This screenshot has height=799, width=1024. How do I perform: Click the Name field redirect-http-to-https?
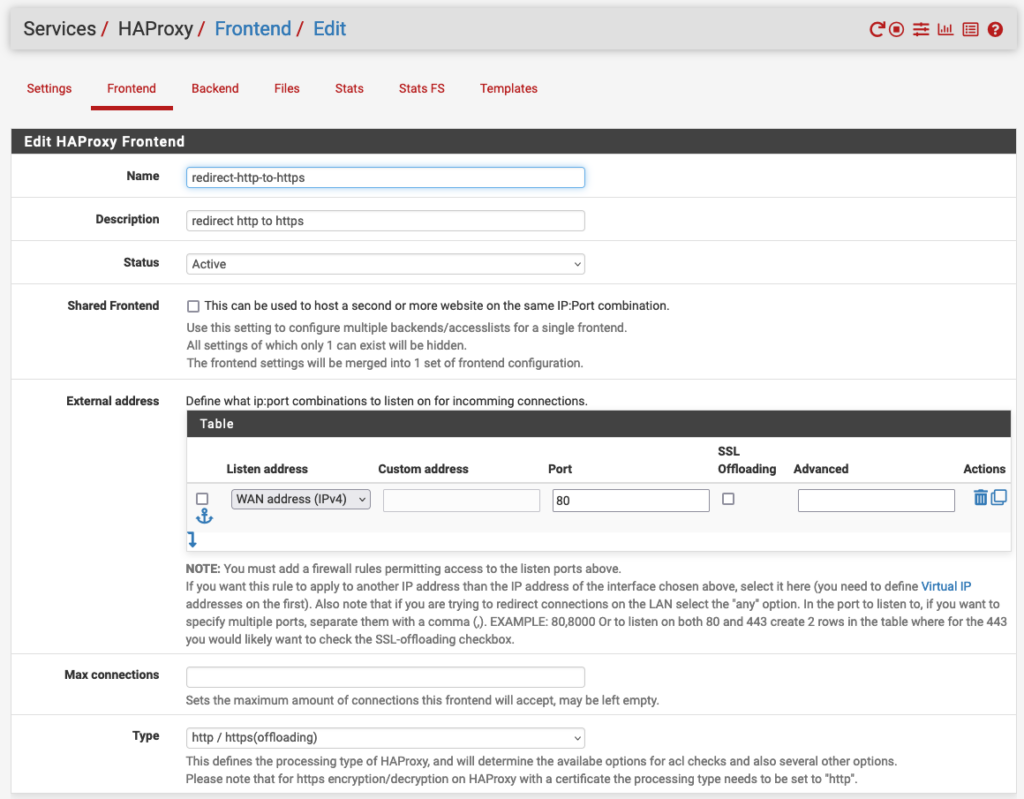click(385, 178)
